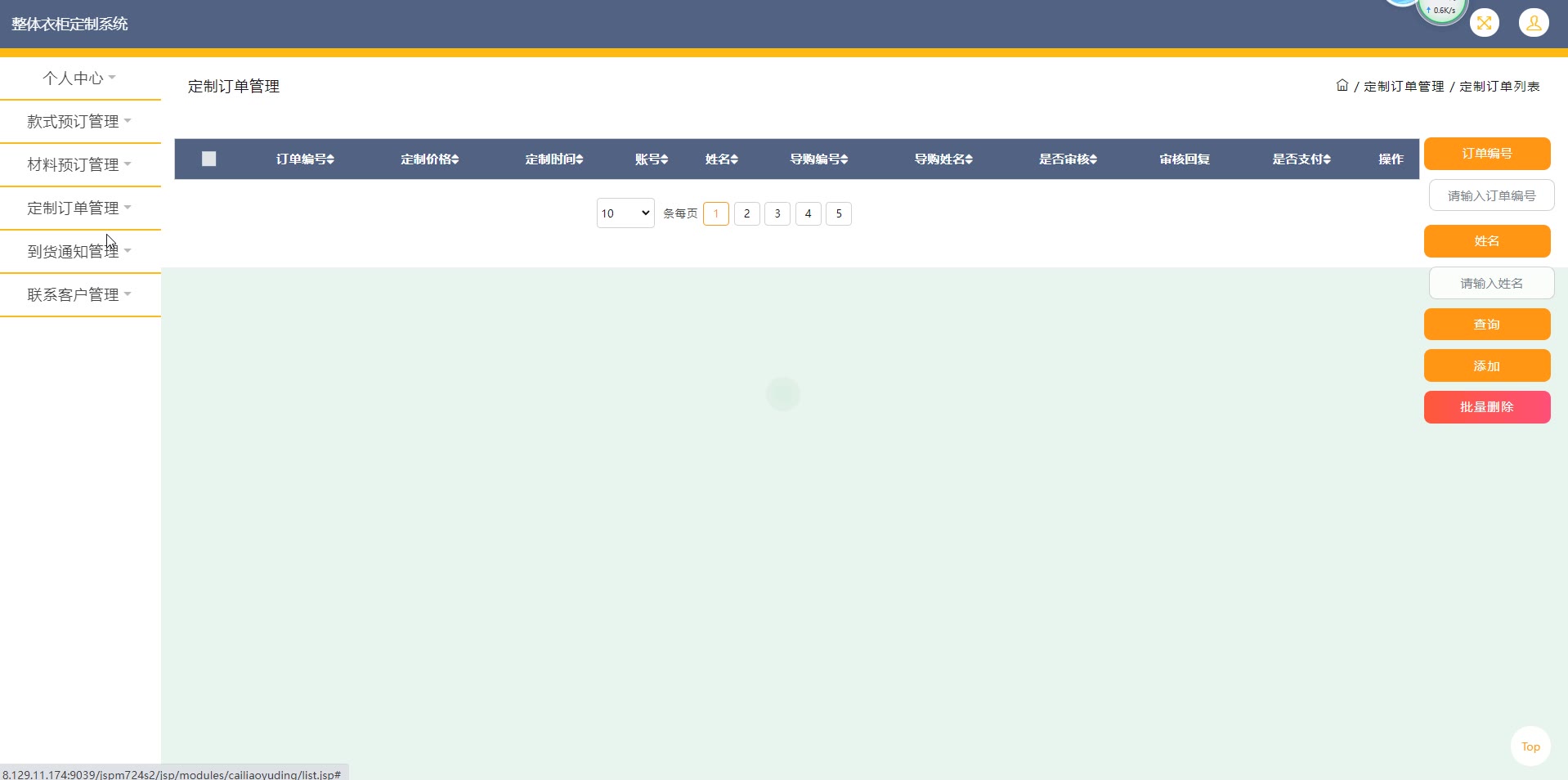Sort by 账号 column header

click(x=652, y=159)
